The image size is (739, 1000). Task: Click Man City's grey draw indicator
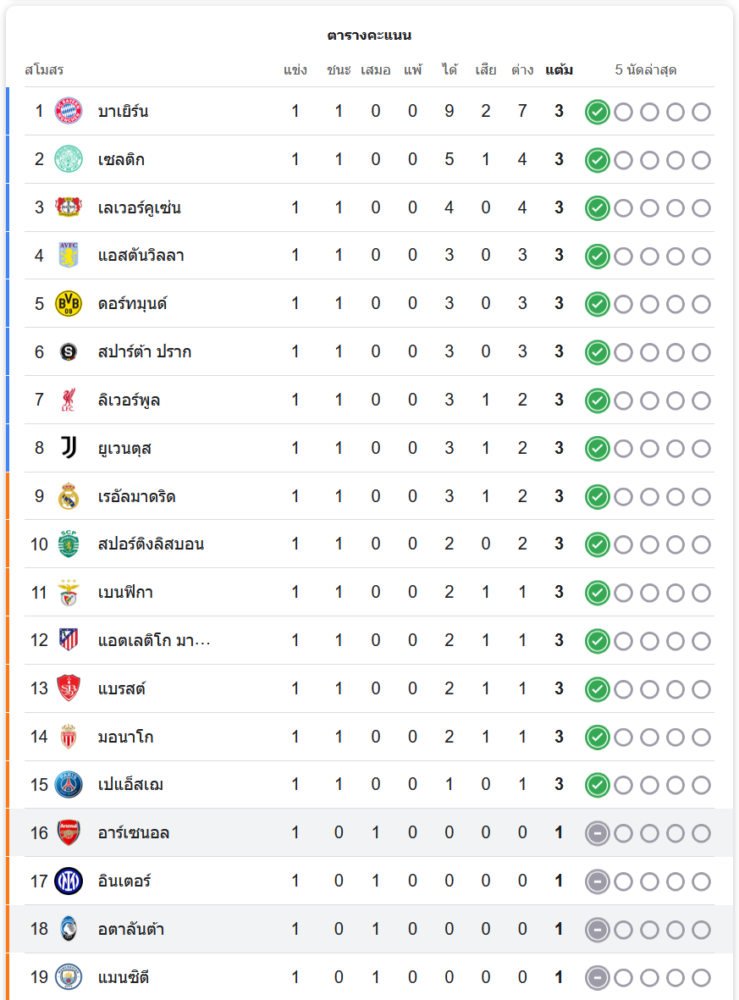[x=597, y=977]
